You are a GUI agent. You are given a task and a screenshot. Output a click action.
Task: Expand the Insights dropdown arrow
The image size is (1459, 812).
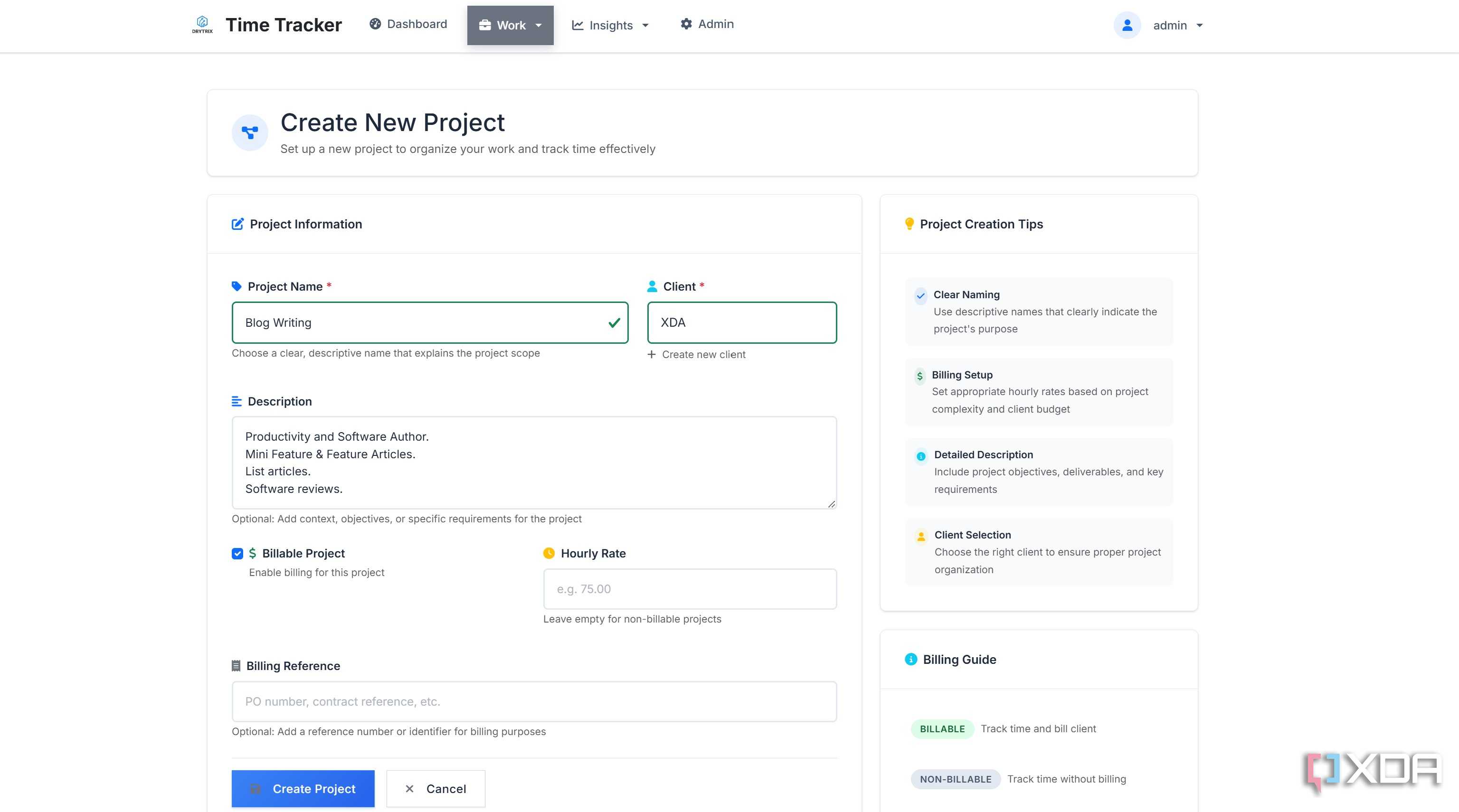pos(645,26)
